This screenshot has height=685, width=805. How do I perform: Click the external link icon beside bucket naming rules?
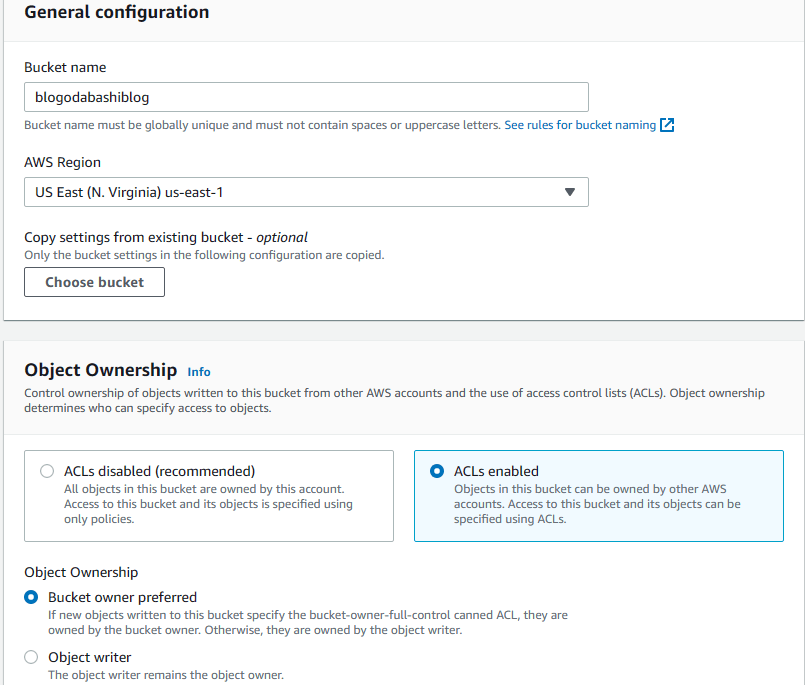pyautogui.click(x=667, y=125)
